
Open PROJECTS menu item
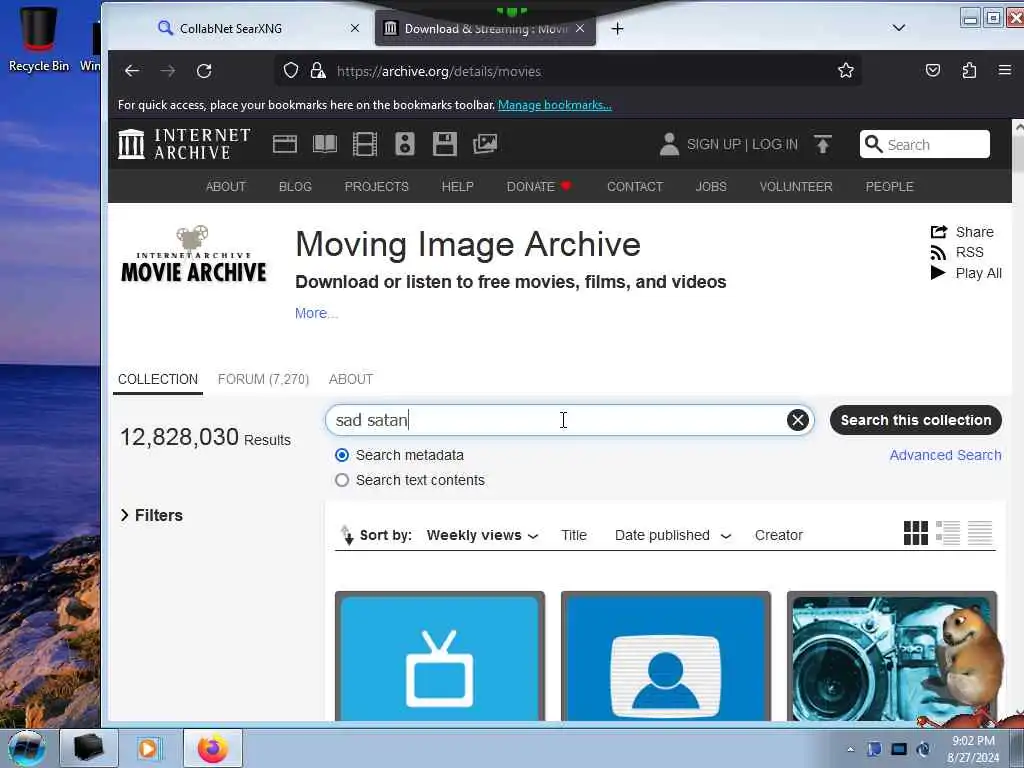point(376,187)
